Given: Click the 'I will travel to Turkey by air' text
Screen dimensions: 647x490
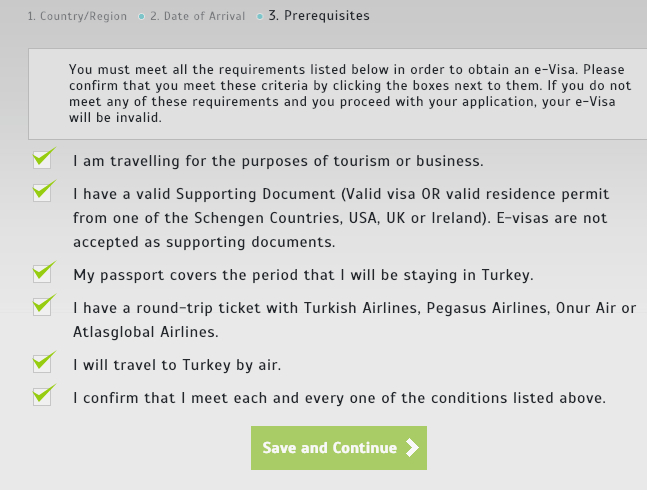Looking at the screenshot, I should coord(177,365).
